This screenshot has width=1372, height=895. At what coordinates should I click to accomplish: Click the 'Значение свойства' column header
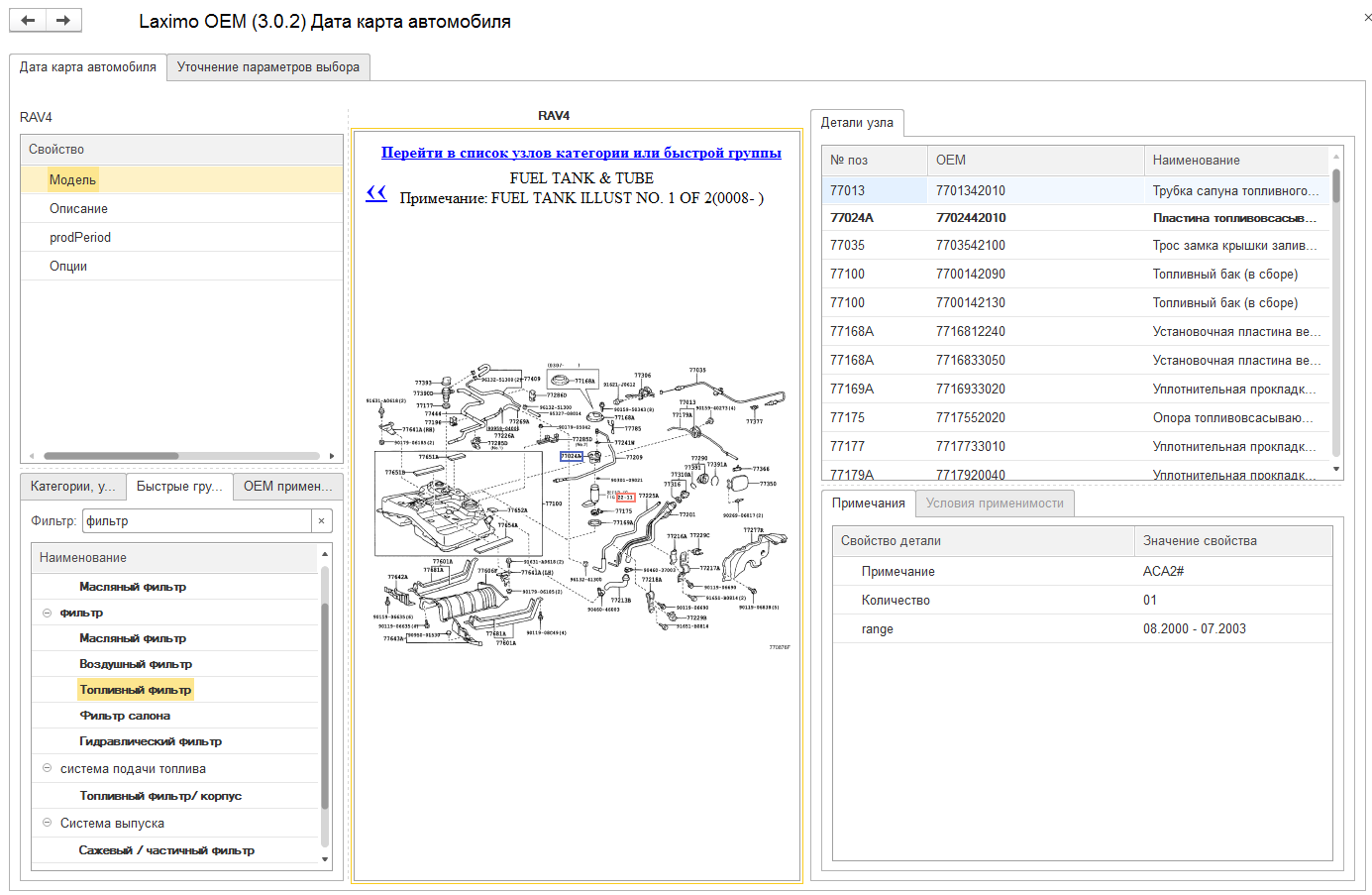tap(1233, 541)
